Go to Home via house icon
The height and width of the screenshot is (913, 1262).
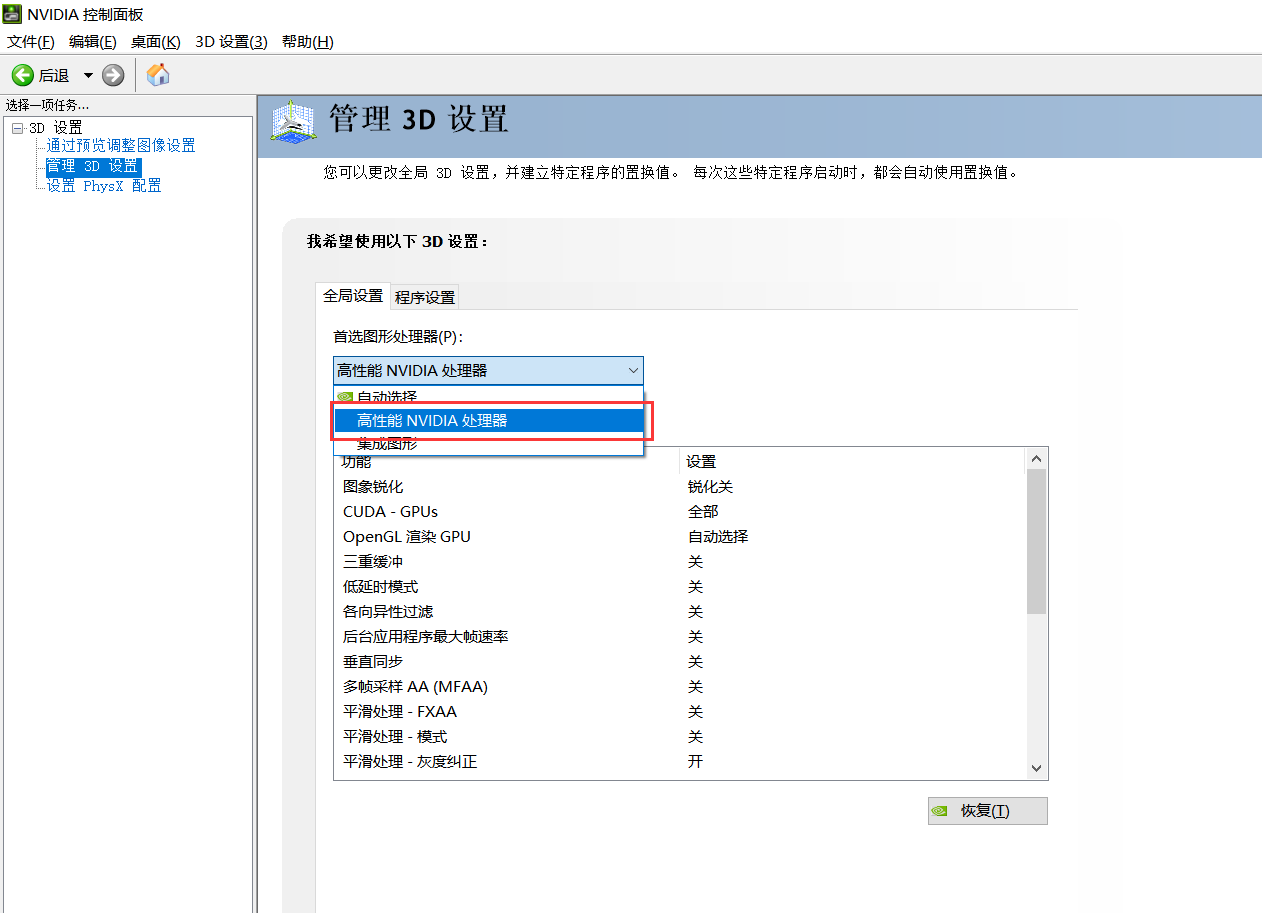[x=158, y=74]
